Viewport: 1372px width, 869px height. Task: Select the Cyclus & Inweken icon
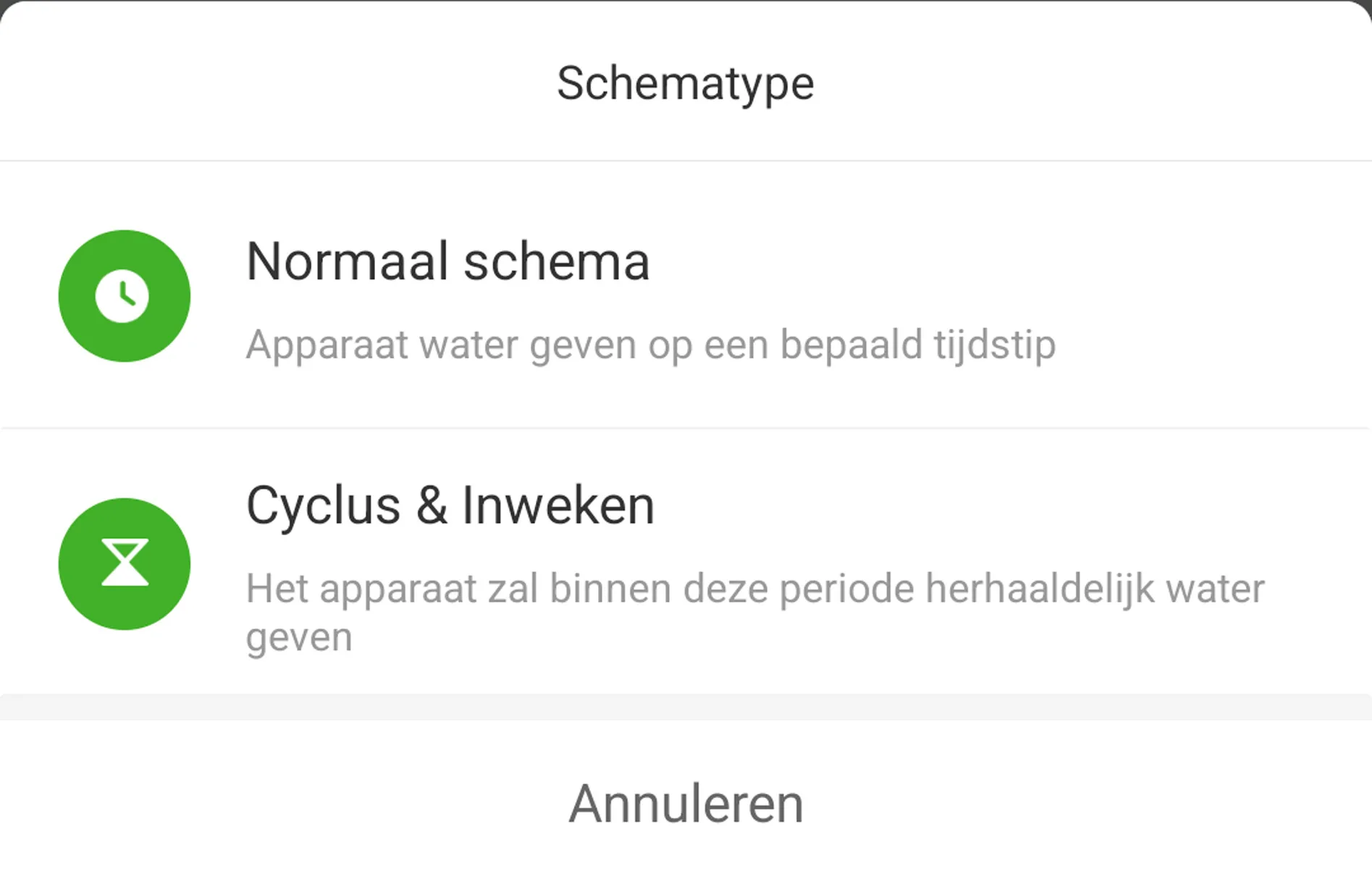(124, 563)
